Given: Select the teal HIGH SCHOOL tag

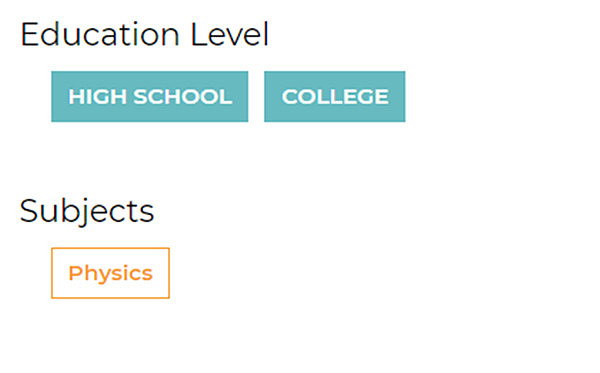Looking at the screenshot, I should click(x=150, y=96).
